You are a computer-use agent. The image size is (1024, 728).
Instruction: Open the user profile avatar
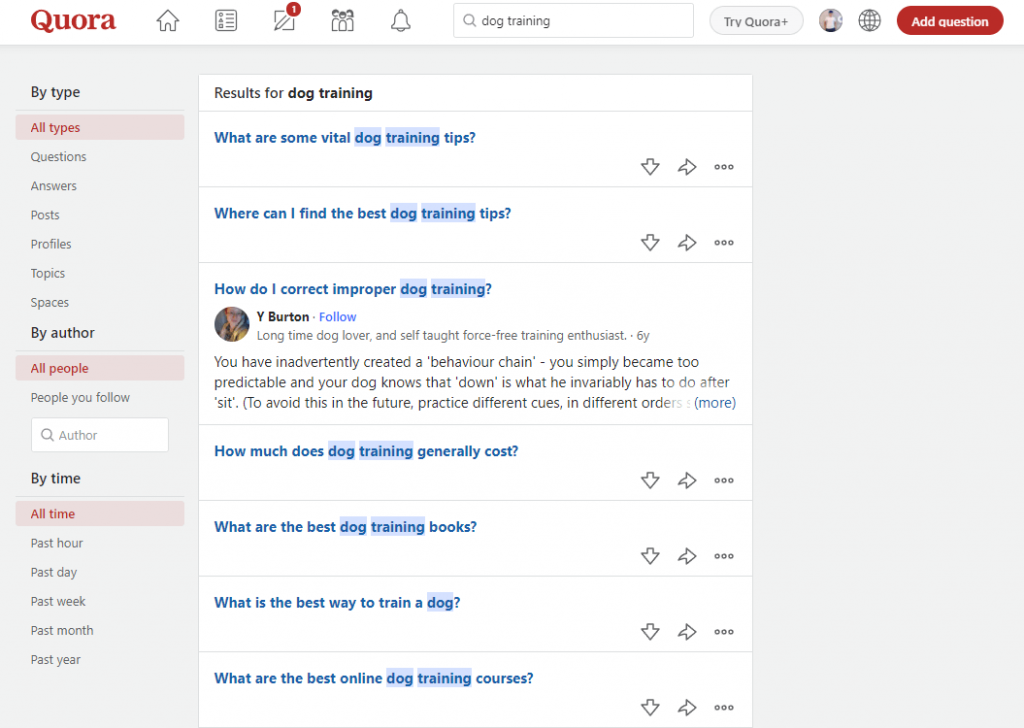pos(831,21)
